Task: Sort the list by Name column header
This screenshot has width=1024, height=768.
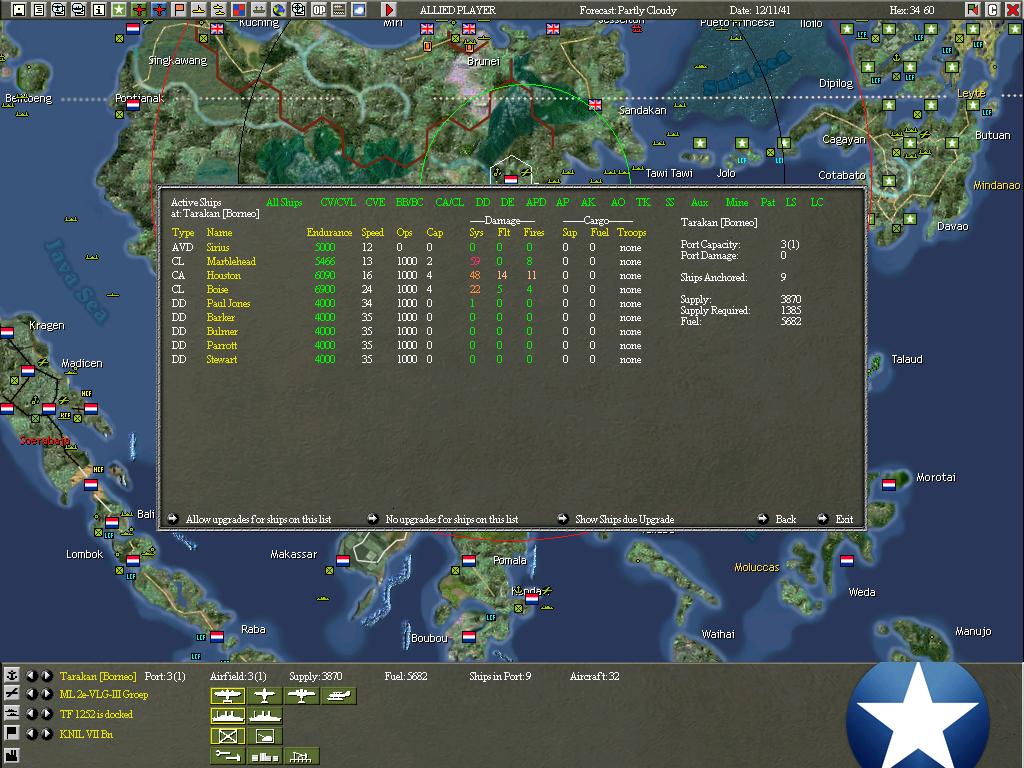Action: click(219, 232)
